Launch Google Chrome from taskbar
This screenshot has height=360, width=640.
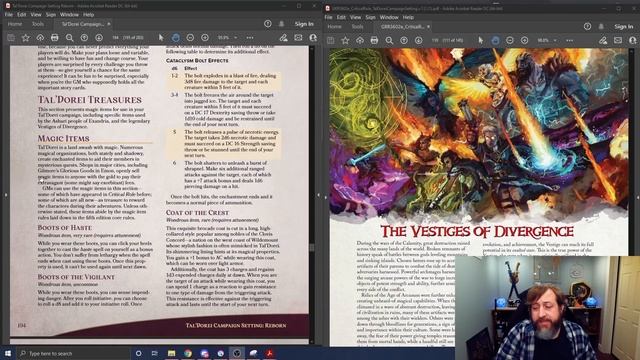point(188,353)
